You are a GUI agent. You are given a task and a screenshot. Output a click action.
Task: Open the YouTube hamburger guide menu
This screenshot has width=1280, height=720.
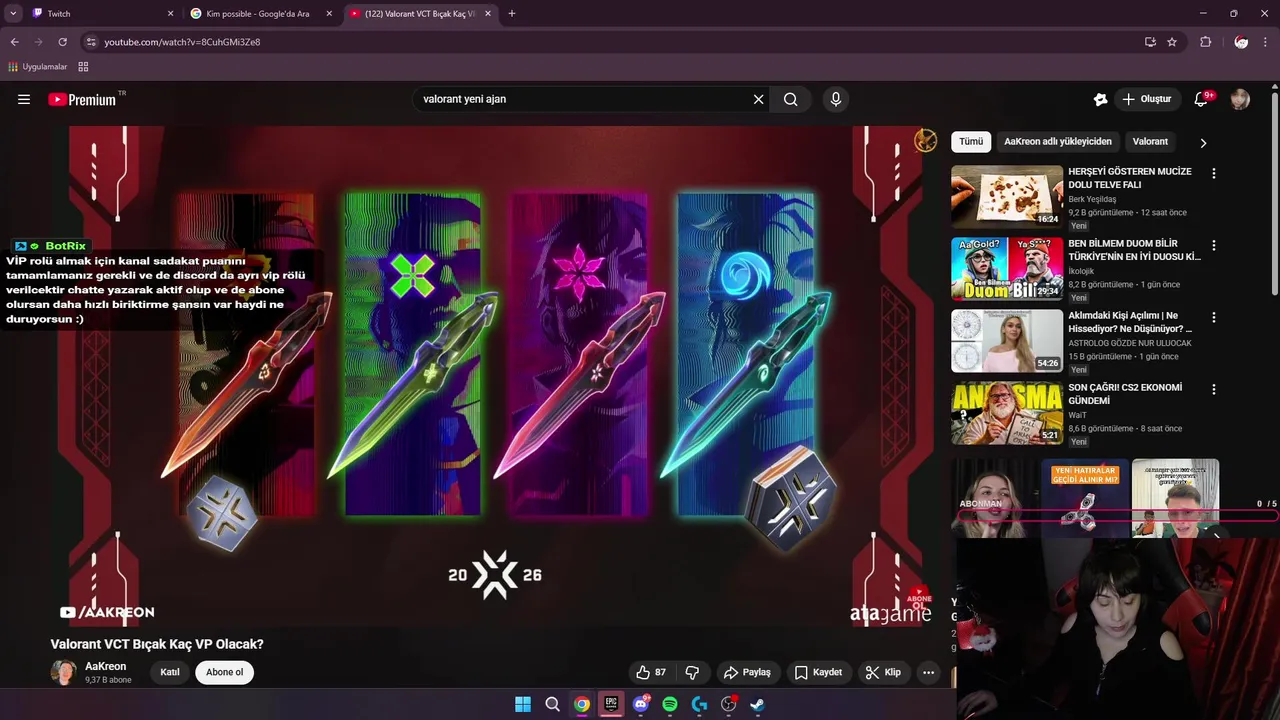point(24,99)
